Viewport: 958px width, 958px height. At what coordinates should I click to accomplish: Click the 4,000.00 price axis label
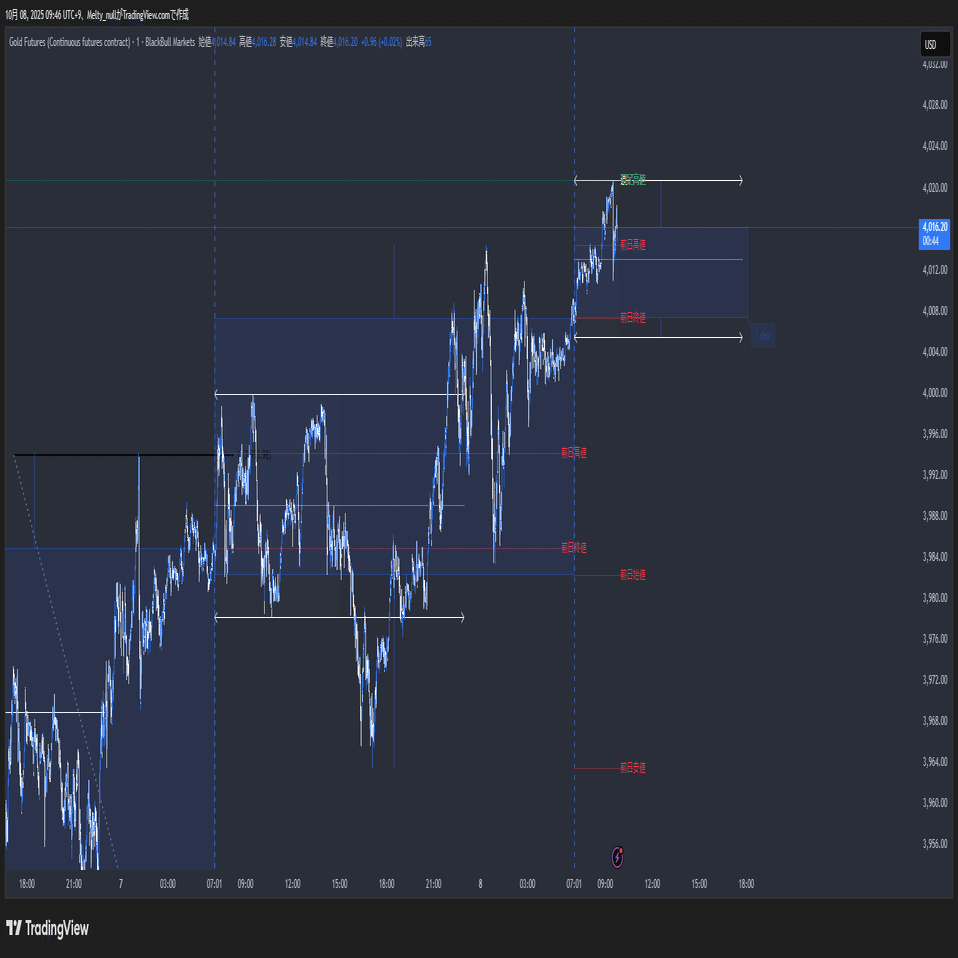[935, 392]
